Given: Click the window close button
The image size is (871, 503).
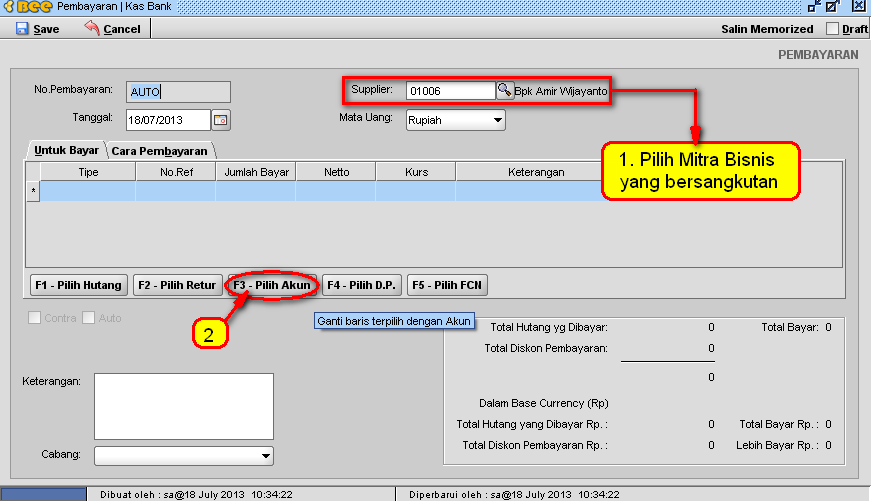Looking at the screenshot, I should click(858, 6).
